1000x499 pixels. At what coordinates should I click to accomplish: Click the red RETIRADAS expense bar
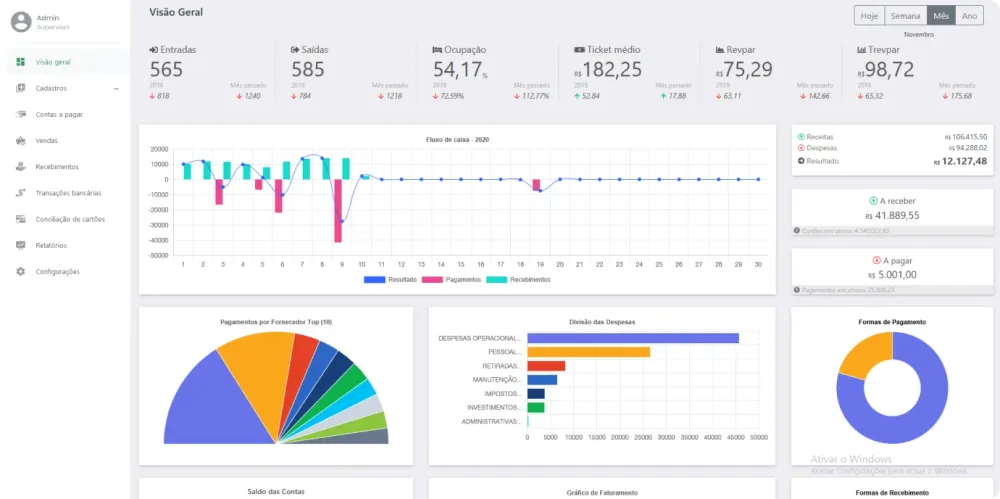click(546, 366)
